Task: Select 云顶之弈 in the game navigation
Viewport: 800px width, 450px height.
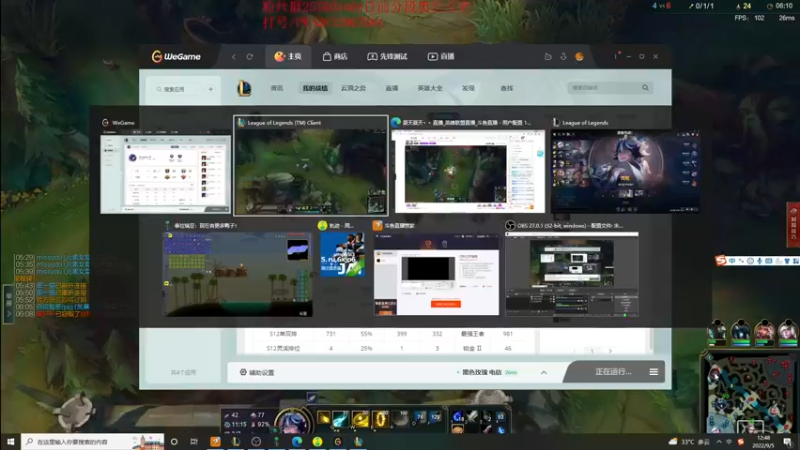Action: [353, 88]
